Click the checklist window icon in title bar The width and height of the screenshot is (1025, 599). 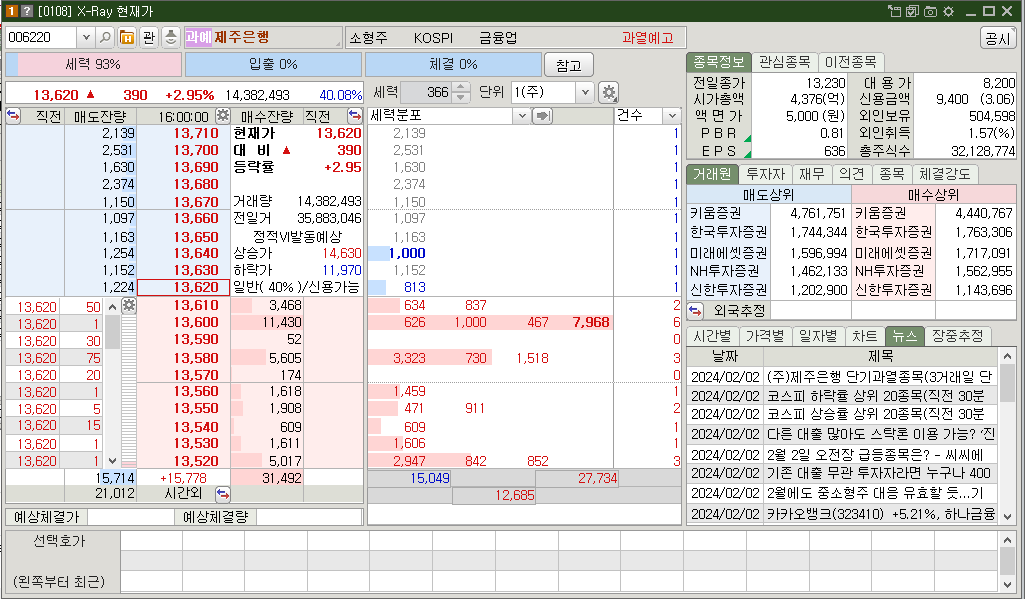[x=912, y=11]
